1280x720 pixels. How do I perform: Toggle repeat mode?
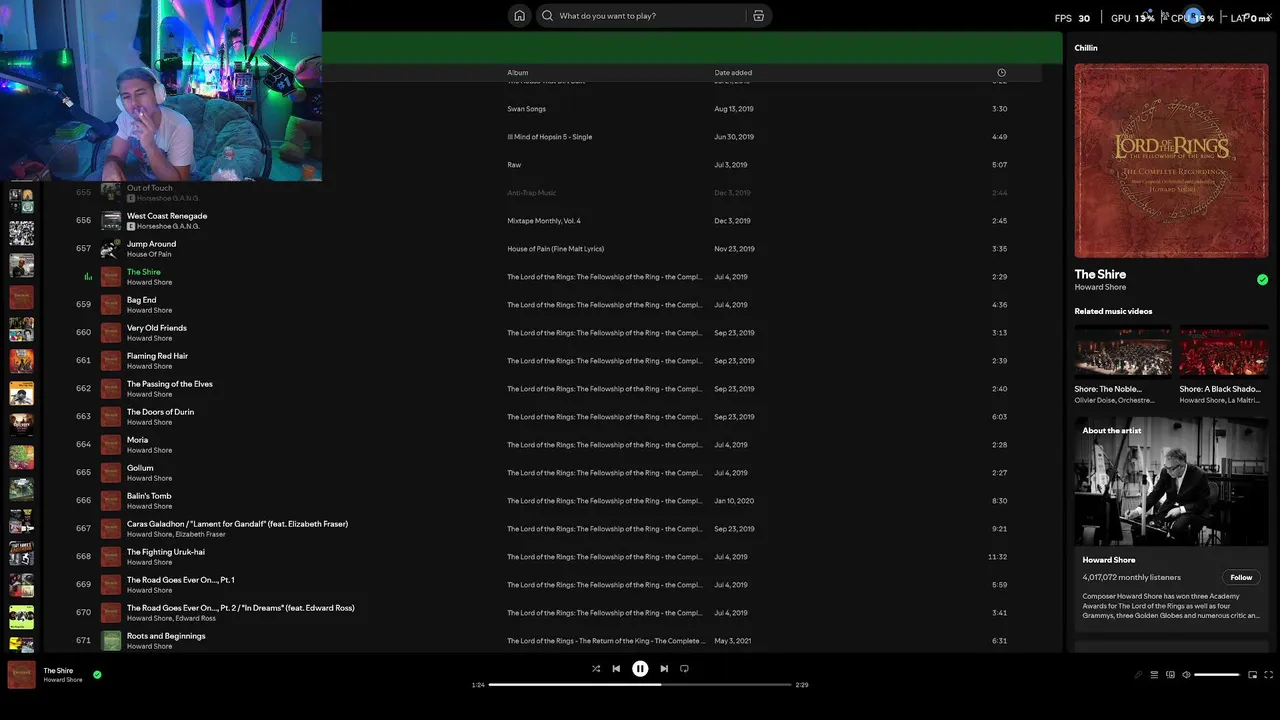pyautogui.click(x=684, y=669)
